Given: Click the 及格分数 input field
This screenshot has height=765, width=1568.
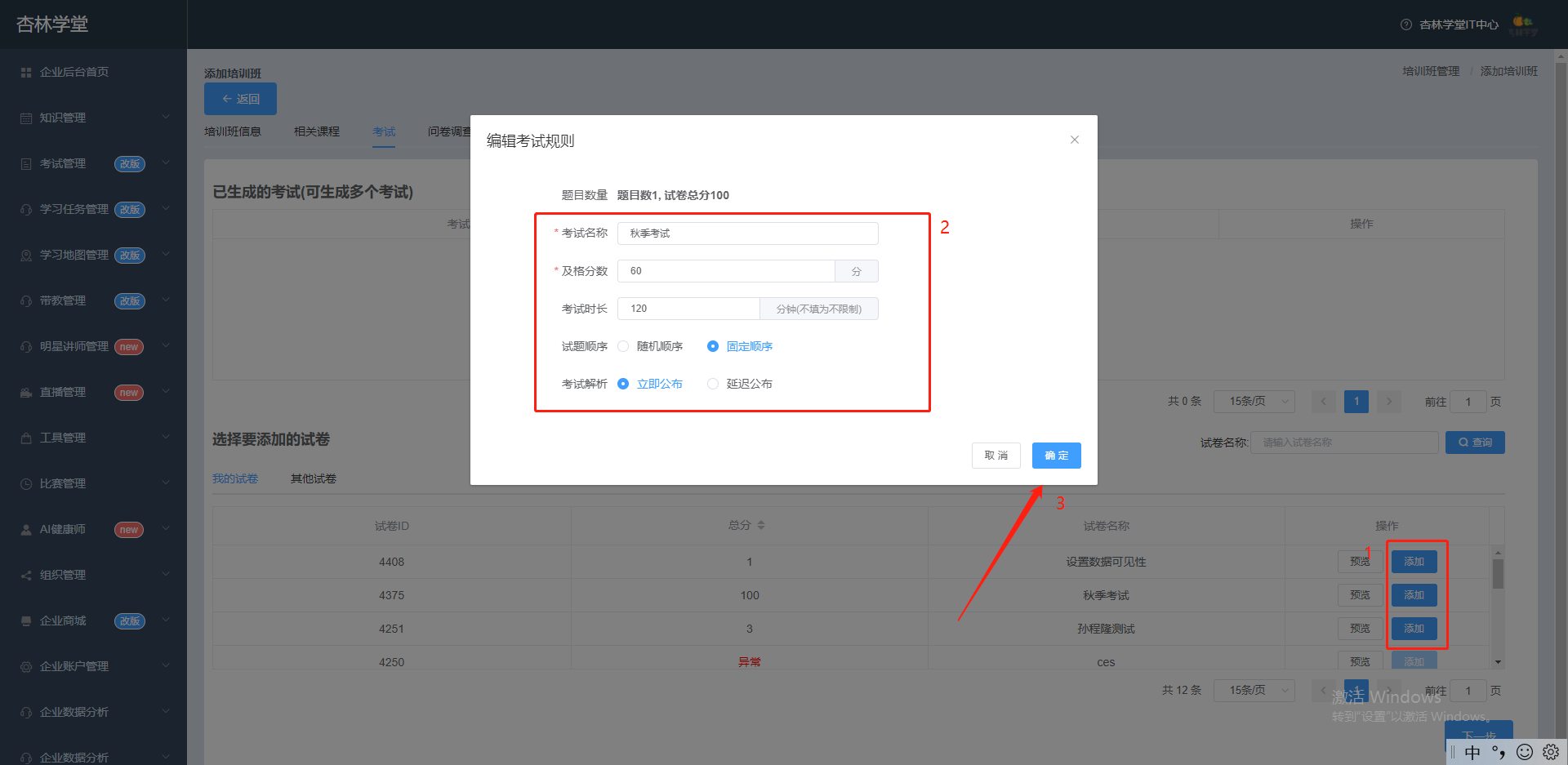Looking at the screenshot, I should tap(726, 271).
